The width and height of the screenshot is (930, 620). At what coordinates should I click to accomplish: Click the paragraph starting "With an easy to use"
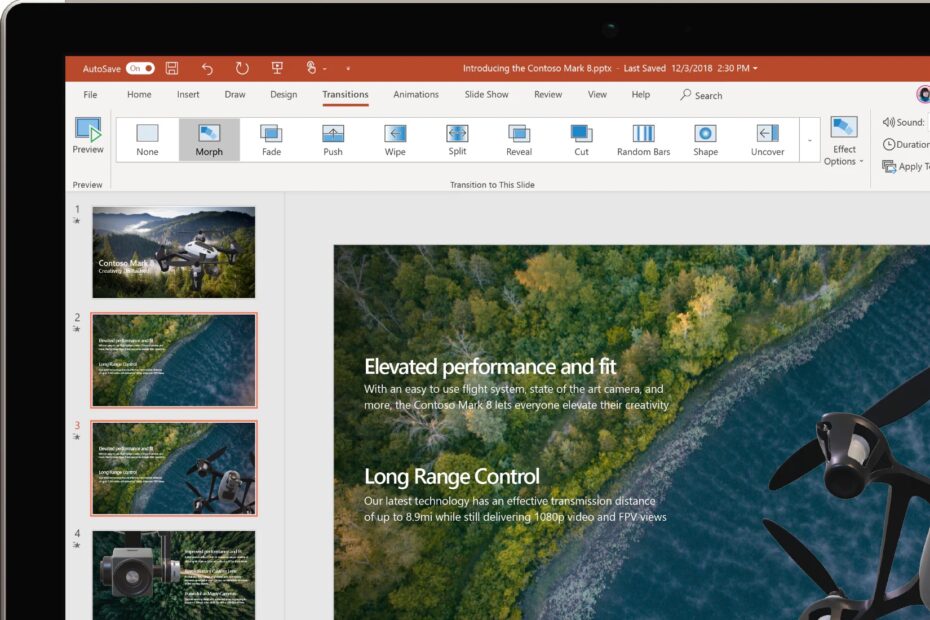[516, 397]
